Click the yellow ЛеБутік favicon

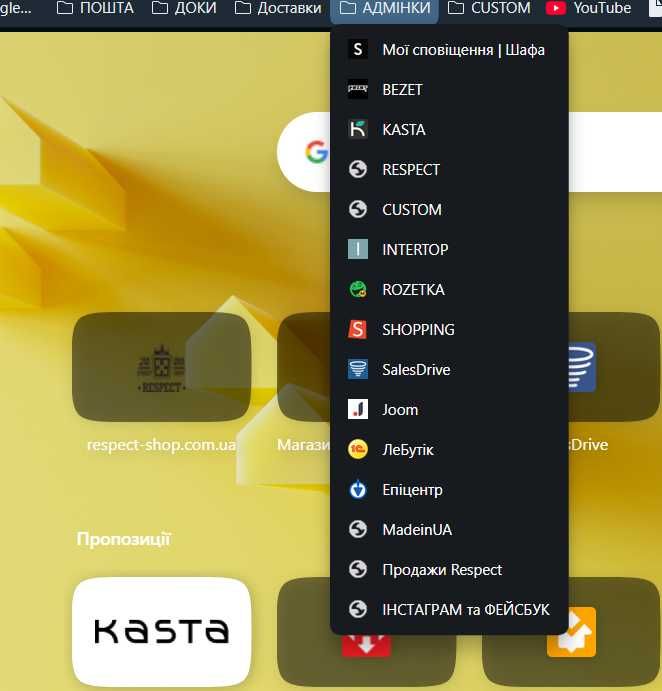coord(358,450)
